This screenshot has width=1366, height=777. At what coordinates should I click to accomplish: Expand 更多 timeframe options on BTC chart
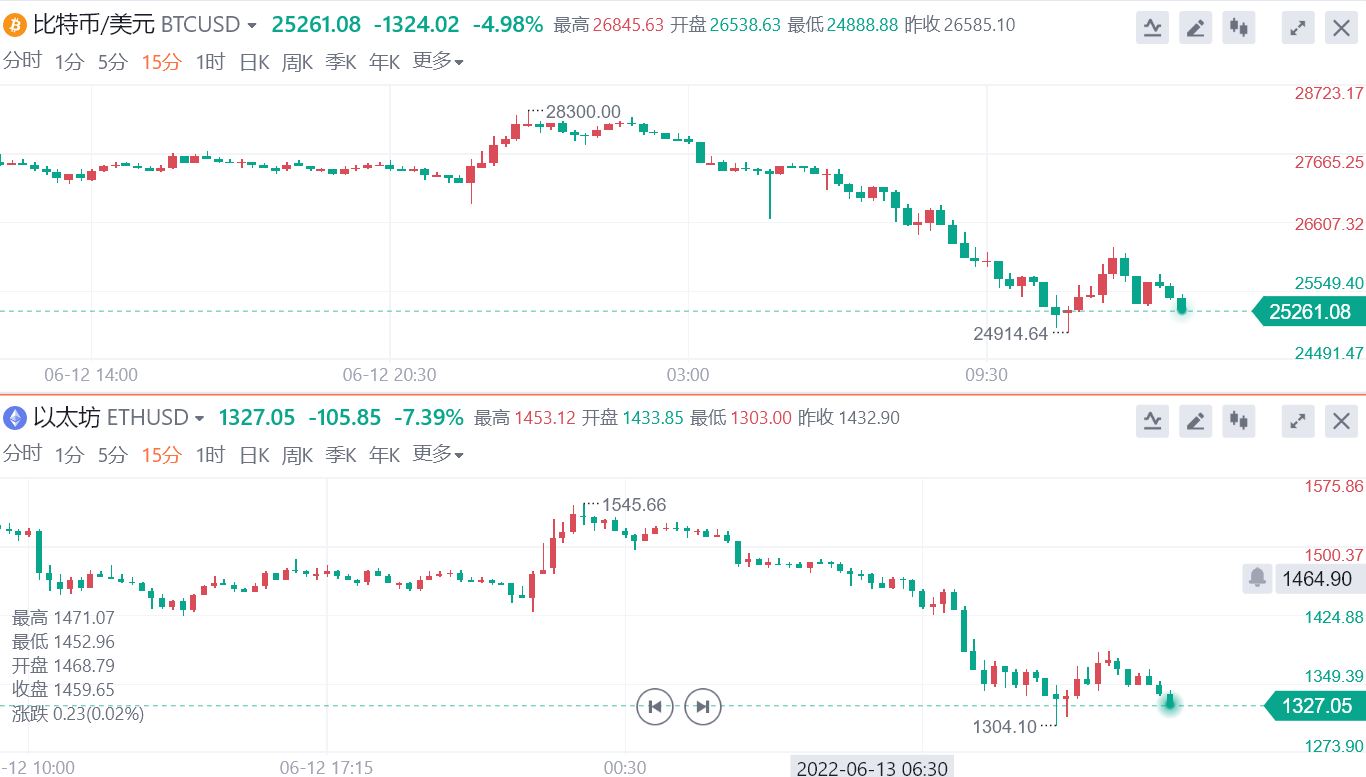pyautogui.click(x=437, y=62)
